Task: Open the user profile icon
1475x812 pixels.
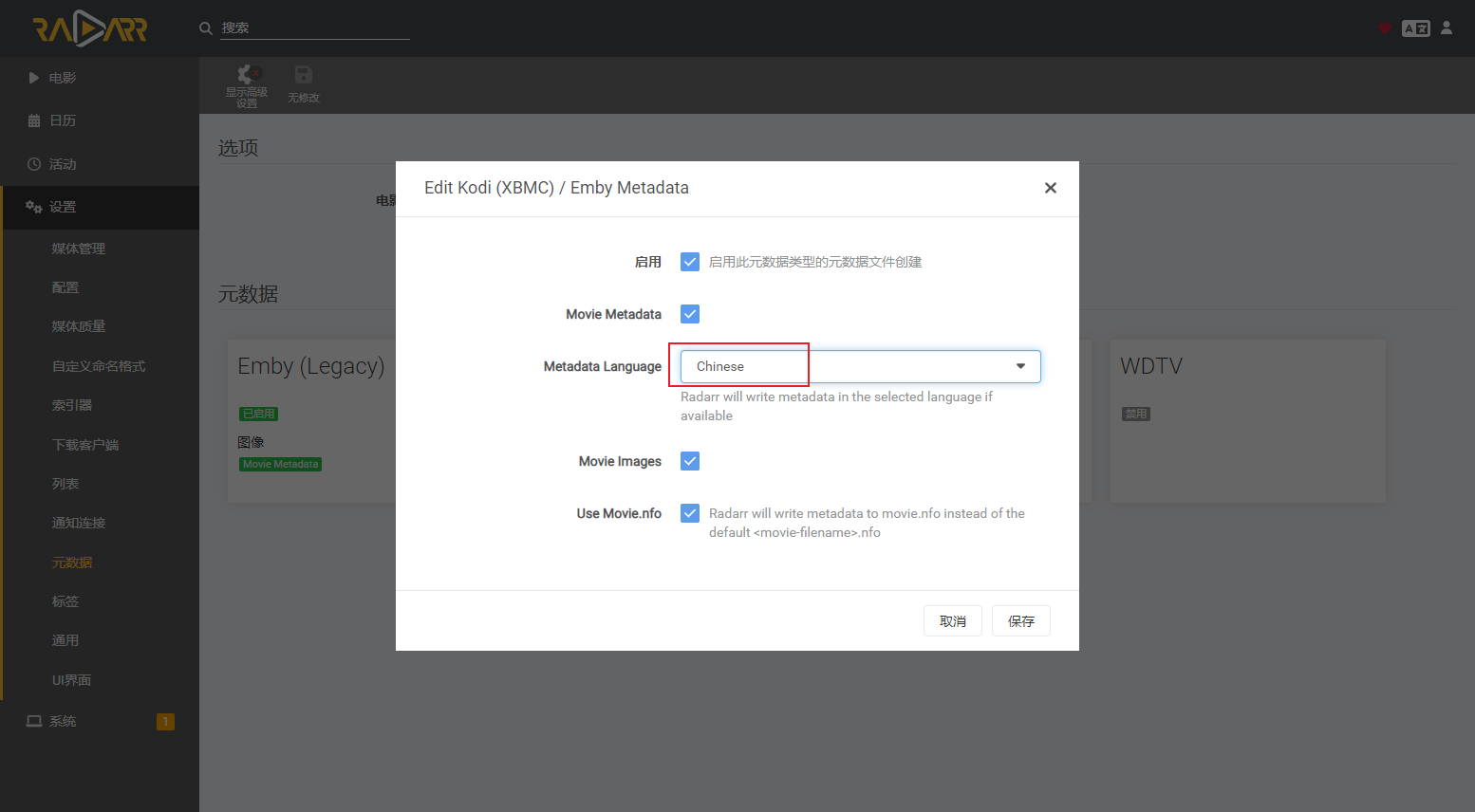Action: click(x=1447, y=28)
